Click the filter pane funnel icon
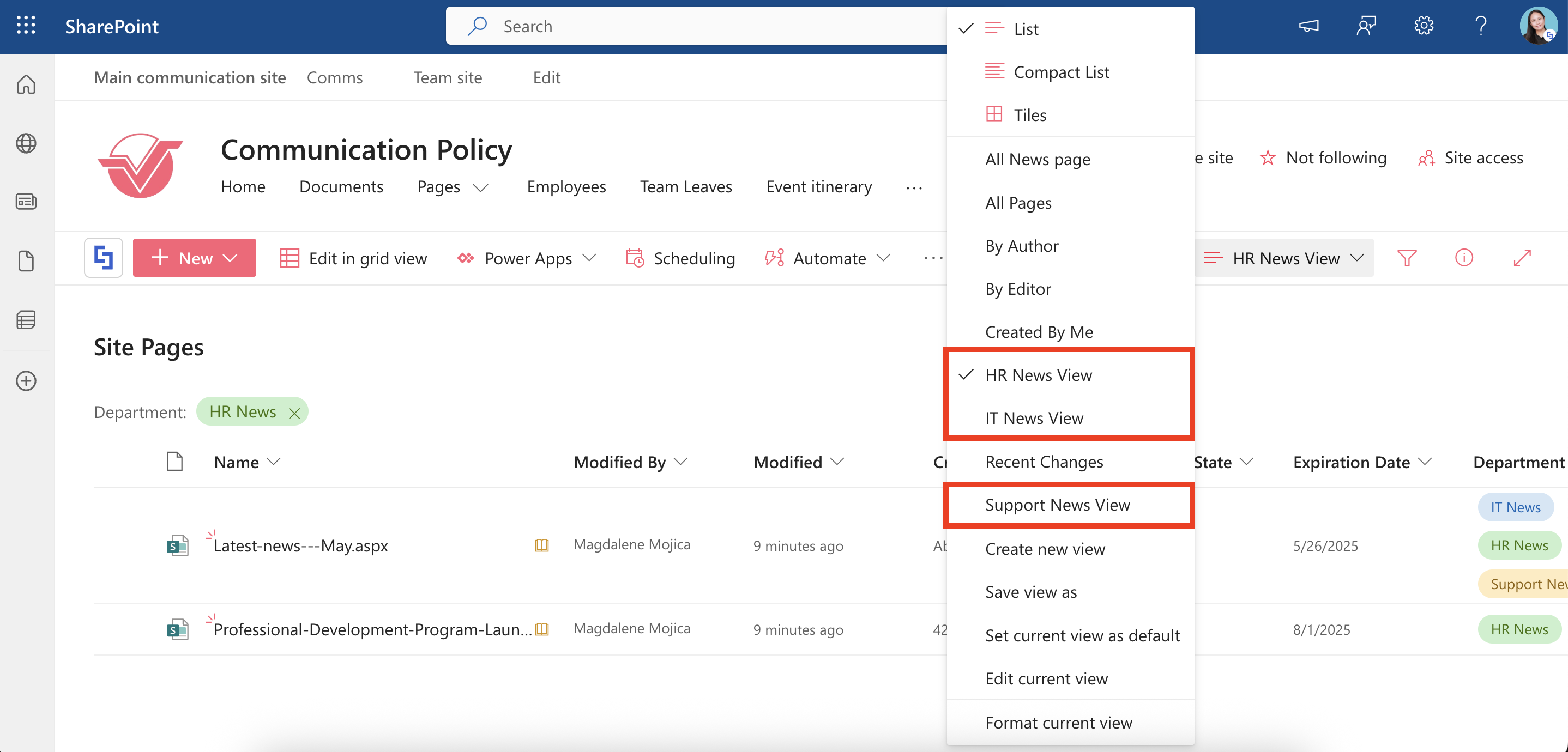The height and width of the screenshot is (752, 1568). pos(1406,258)
